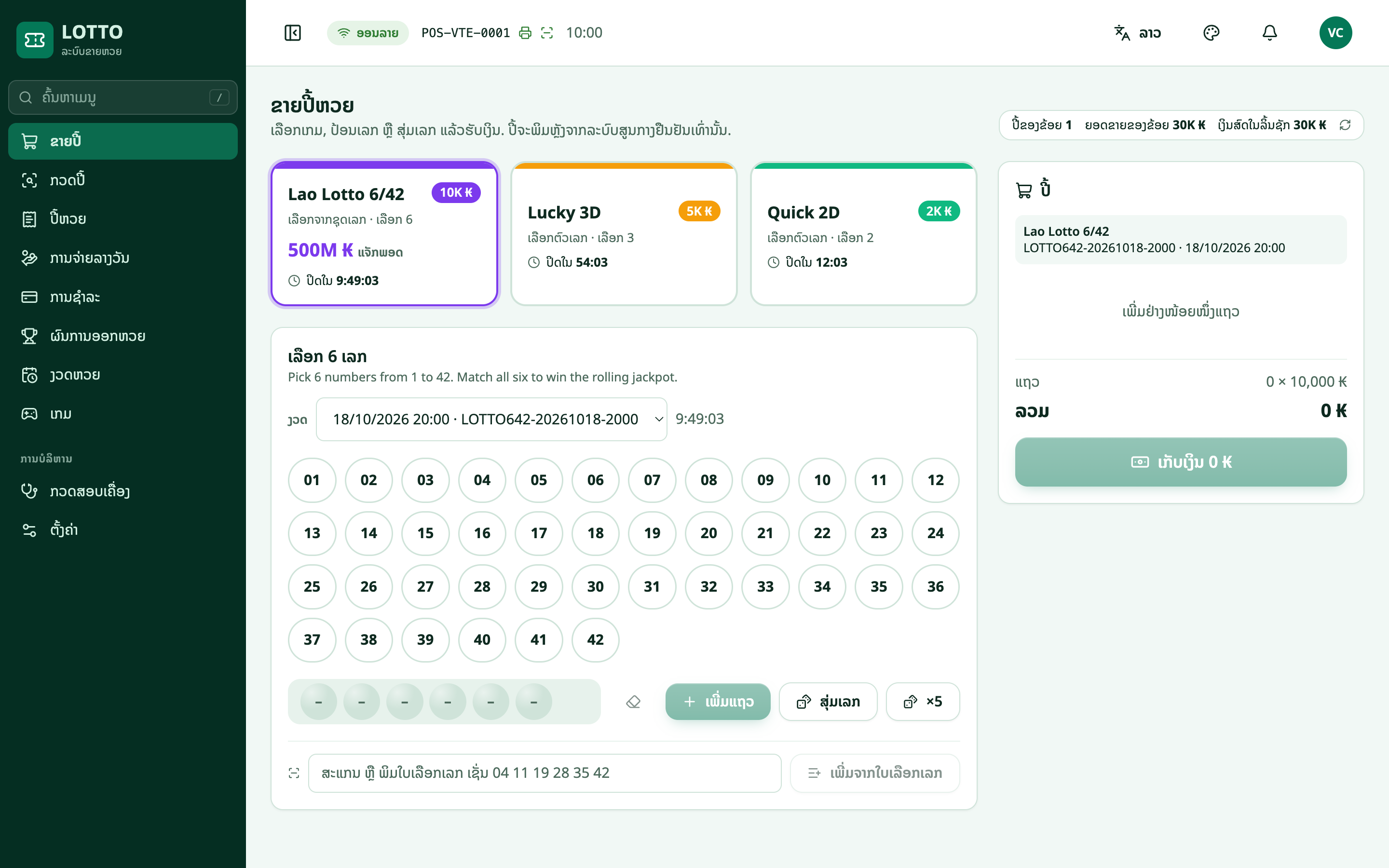The width and height of the screenshot is (1389, 868).
Task: Open ຕັ້ງຄ່າ settings in the sidebar
Action: [123, 530]
